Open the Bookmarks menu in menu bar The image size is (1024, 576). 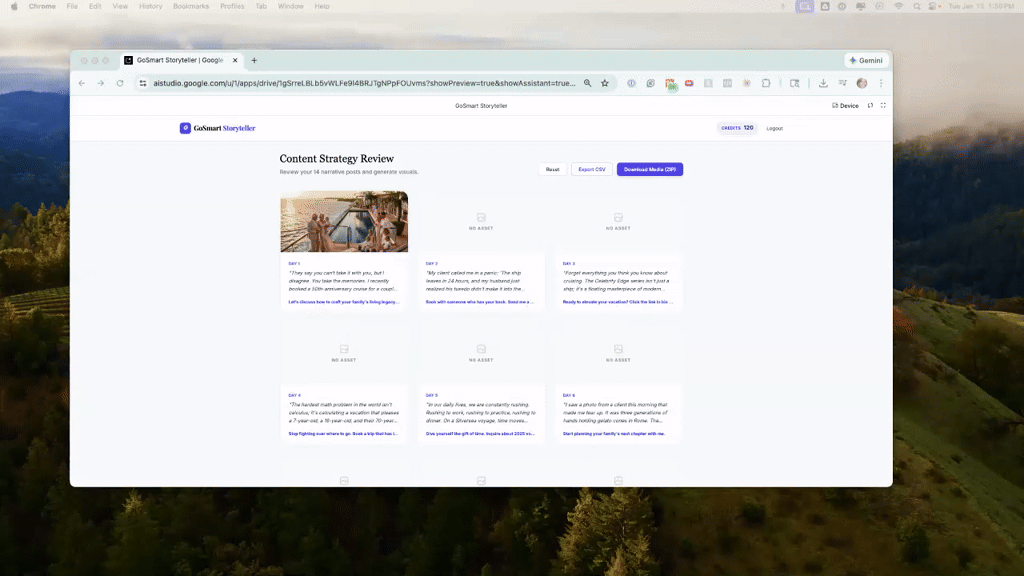pos(190,6)
